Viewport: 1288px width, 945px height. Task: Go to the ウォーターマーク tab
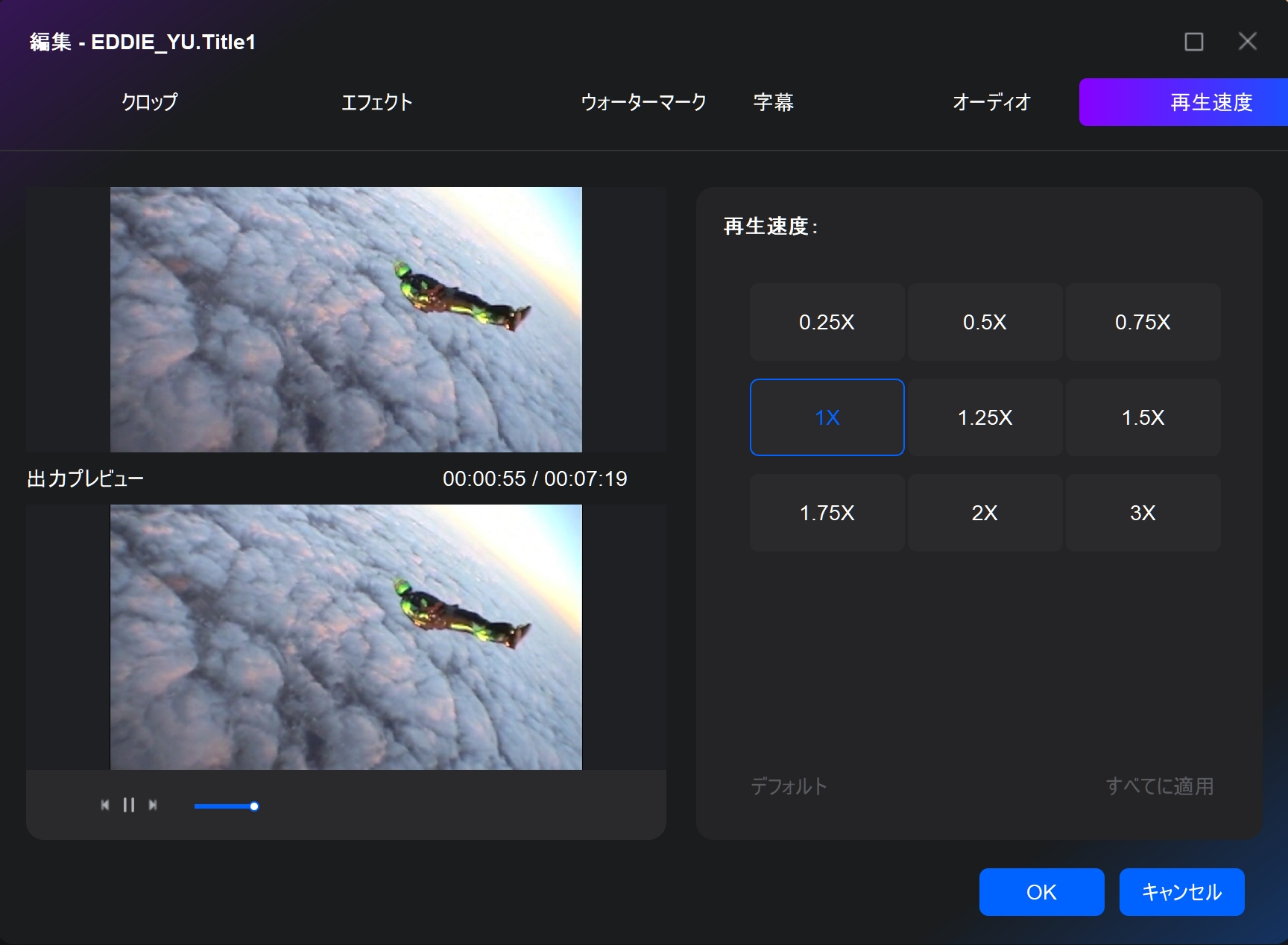click(x=643, y=102)
